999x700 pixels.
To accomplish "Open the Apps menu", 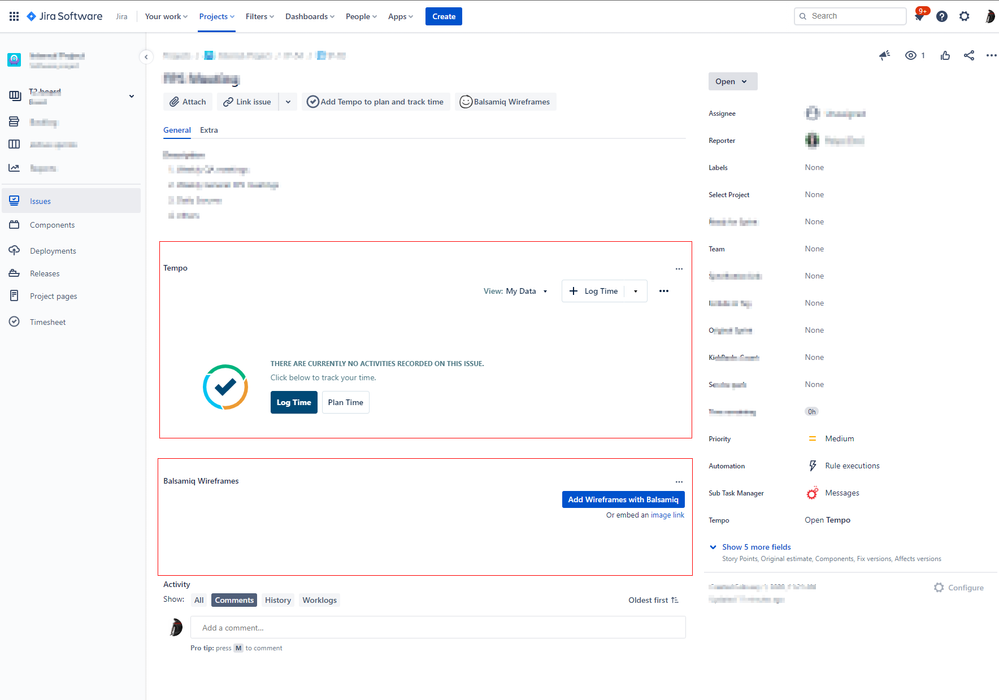I will 401,17.
